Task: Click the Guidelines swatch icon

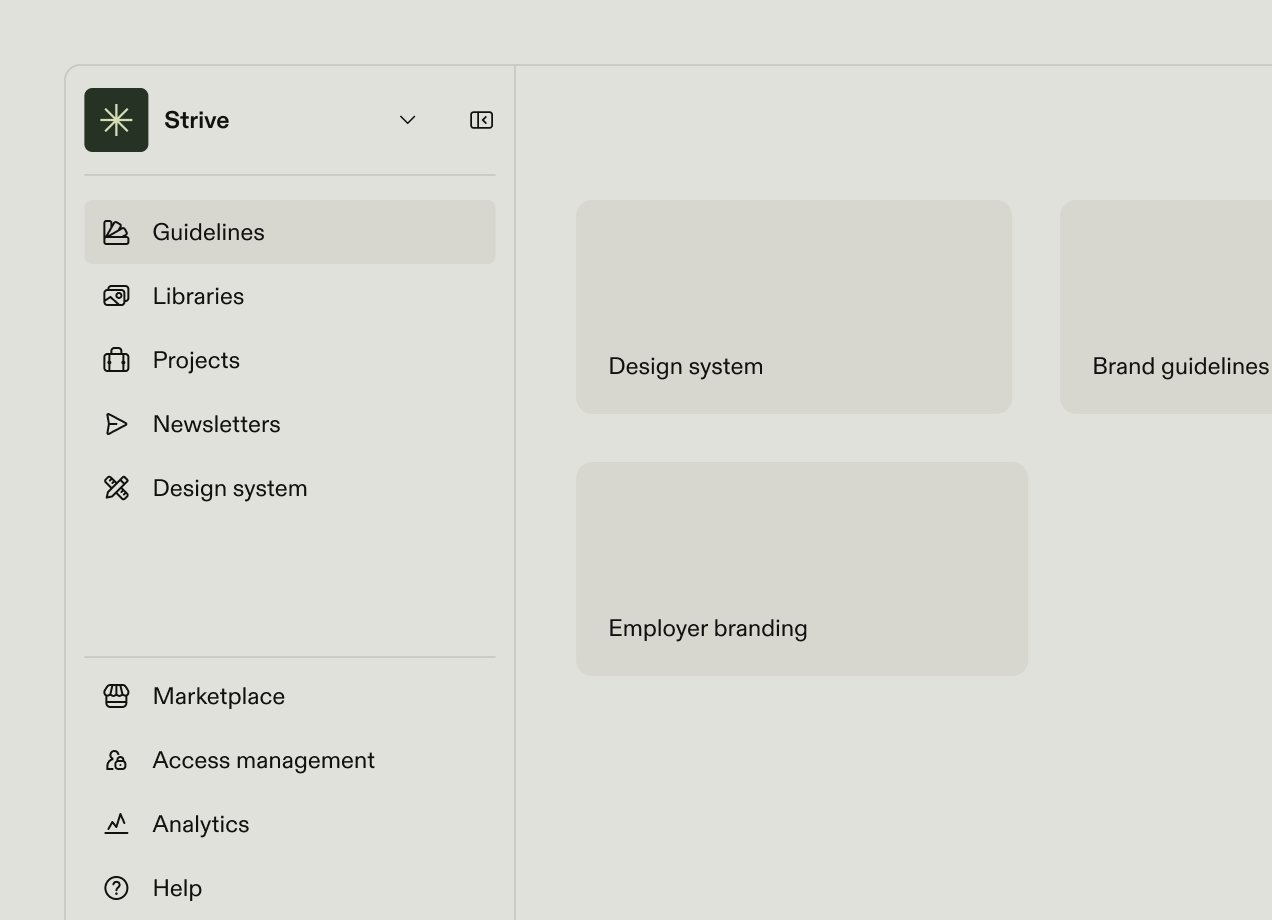Action: tap(116, 232)
